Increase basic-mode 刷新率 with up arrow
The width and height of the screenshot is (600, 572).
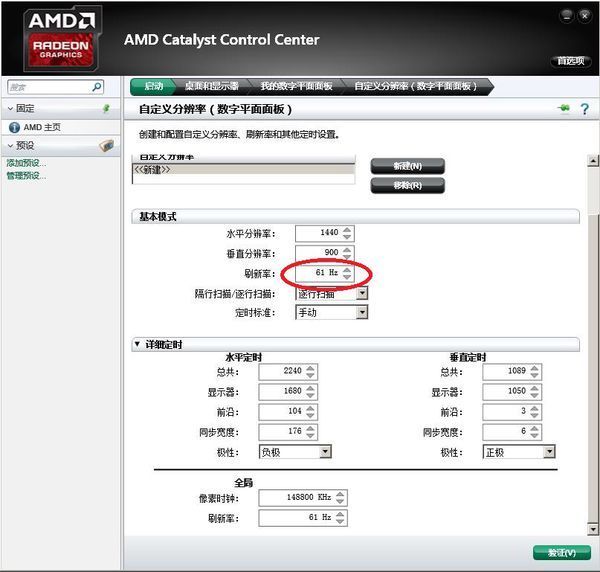pos(347,270)
